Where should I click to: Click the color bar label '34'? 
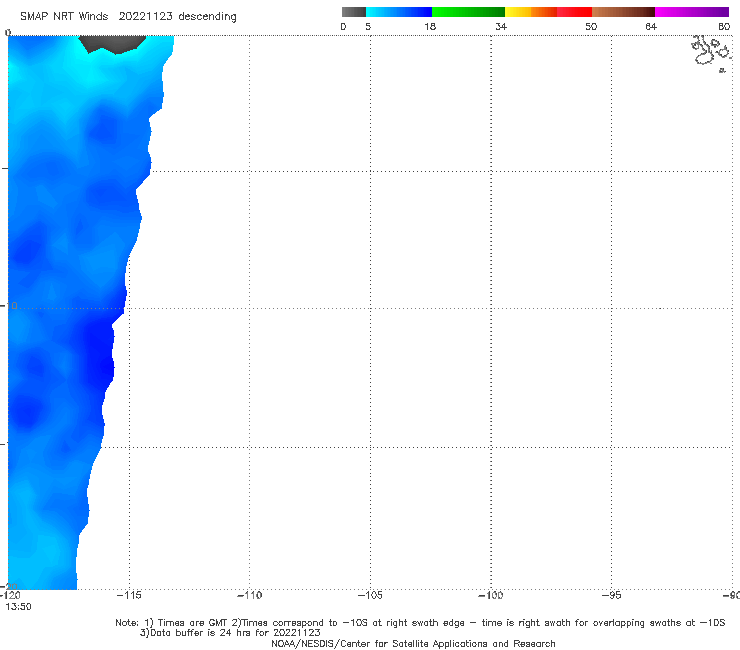pos(501,26)
